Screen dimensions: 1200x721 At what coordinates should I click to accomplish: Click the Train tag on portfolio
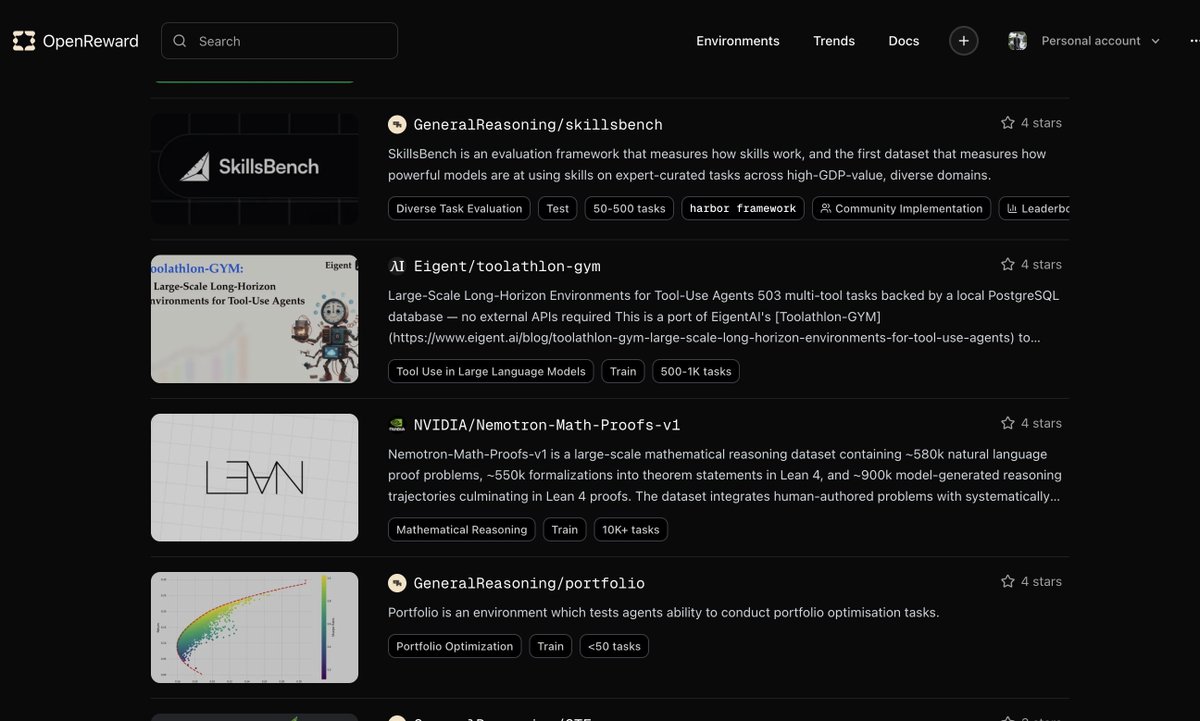551,646
